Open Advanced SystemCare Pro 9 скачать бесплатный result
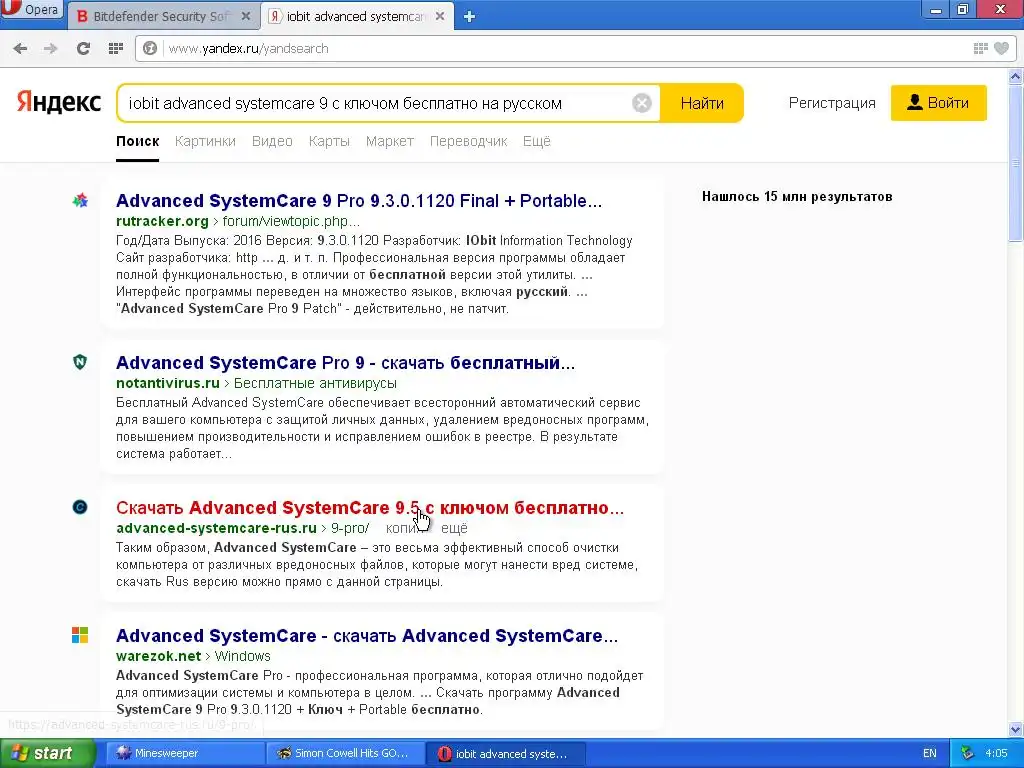This screenshot has height=768, width=1024. [345, 362]
